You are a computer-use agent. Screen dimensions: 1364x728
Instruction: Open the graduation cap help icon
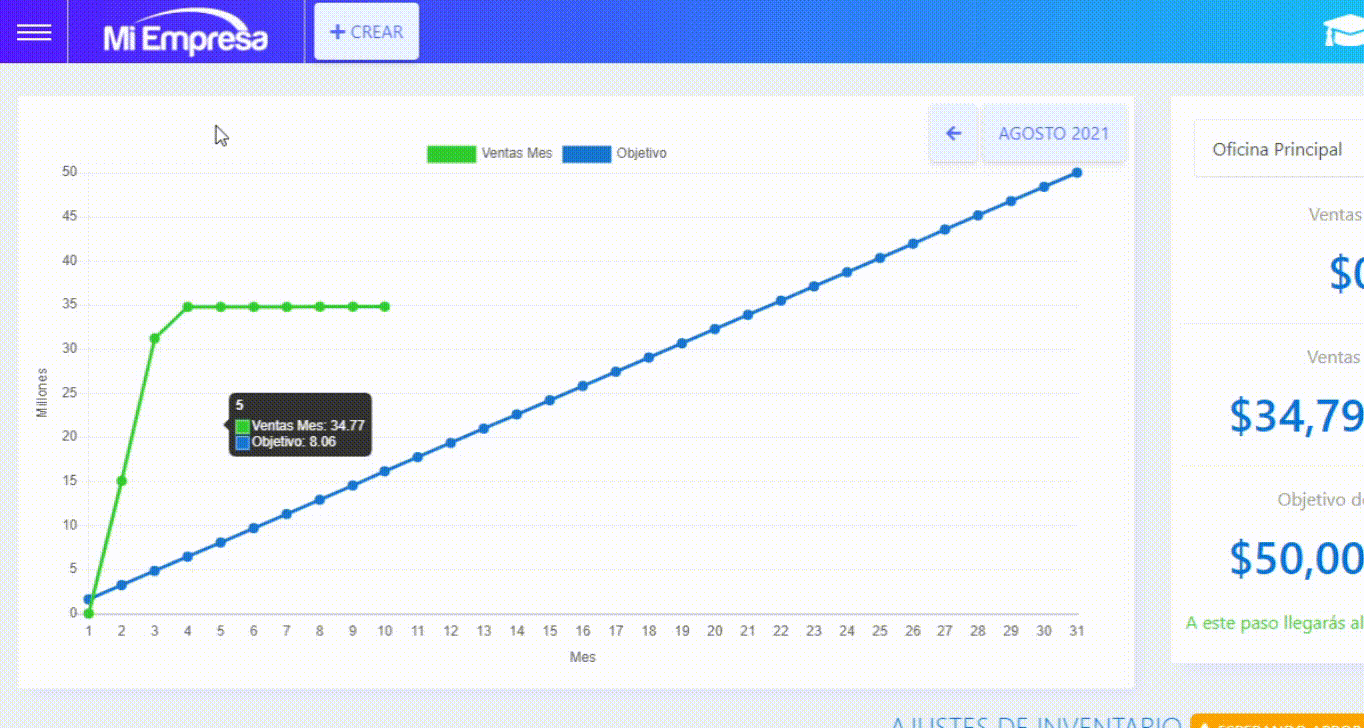[1343, 33]
